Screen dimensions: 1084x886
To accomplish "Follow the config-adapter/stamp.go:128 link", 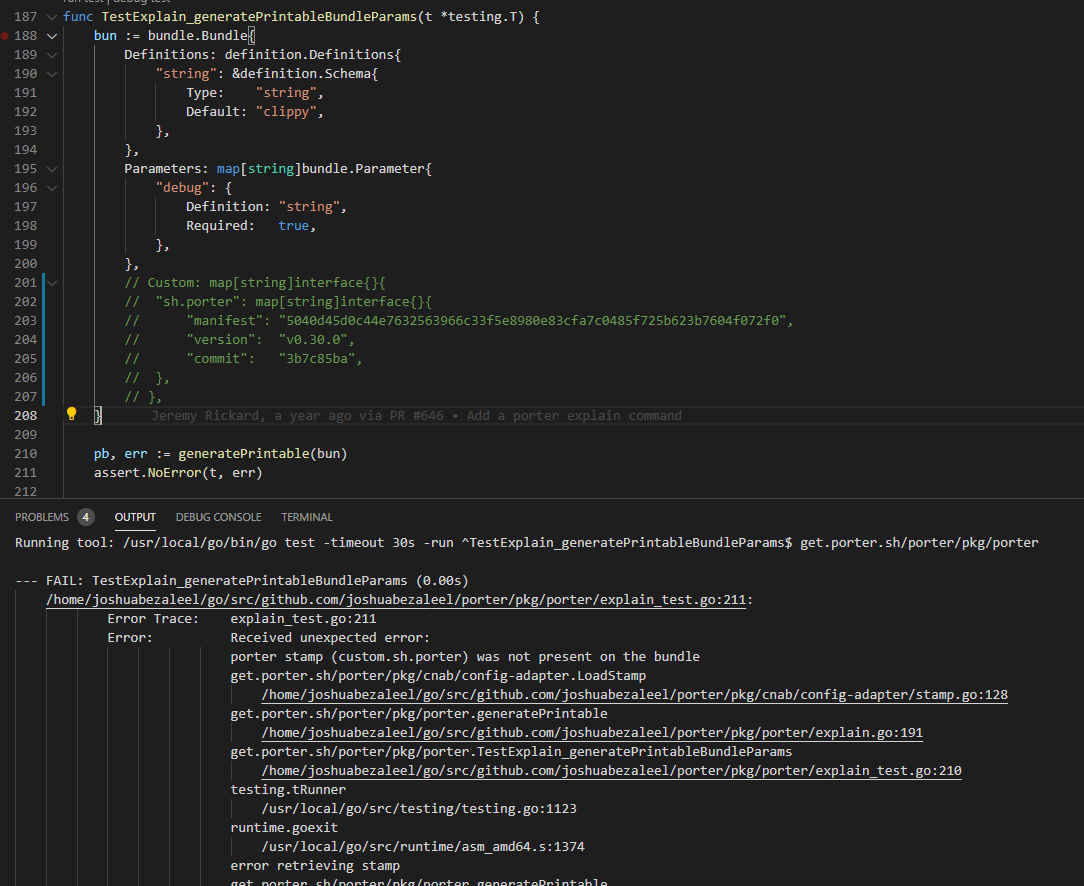I will tap(635, 695).
